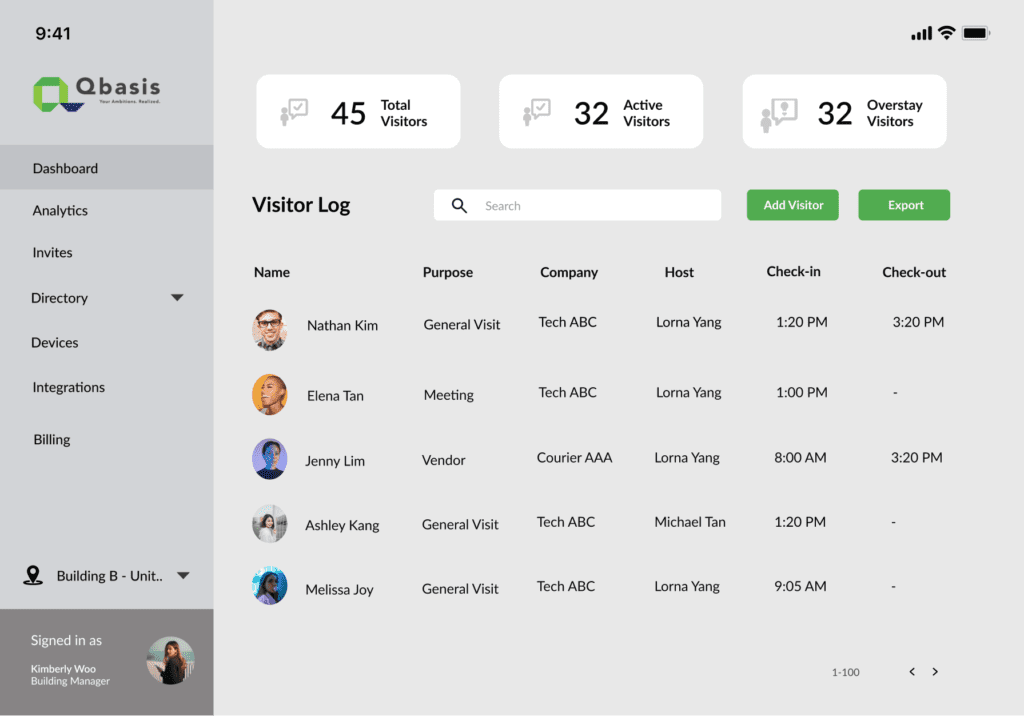
Task: Click the Wi-Fi status icon
Action: 946,33
